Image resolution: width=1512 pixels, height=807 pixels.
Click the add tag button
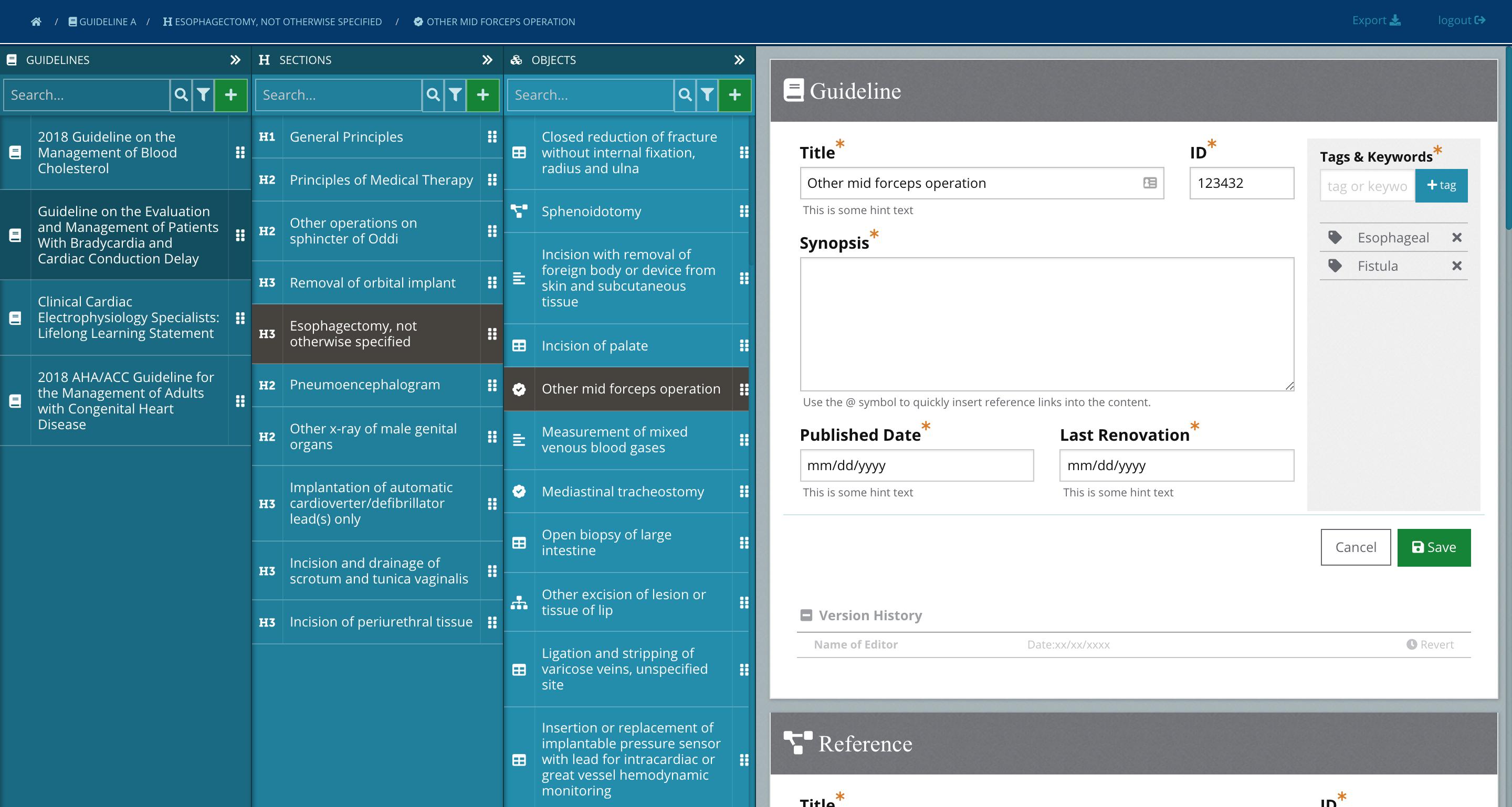click(x=1441, y=186)
